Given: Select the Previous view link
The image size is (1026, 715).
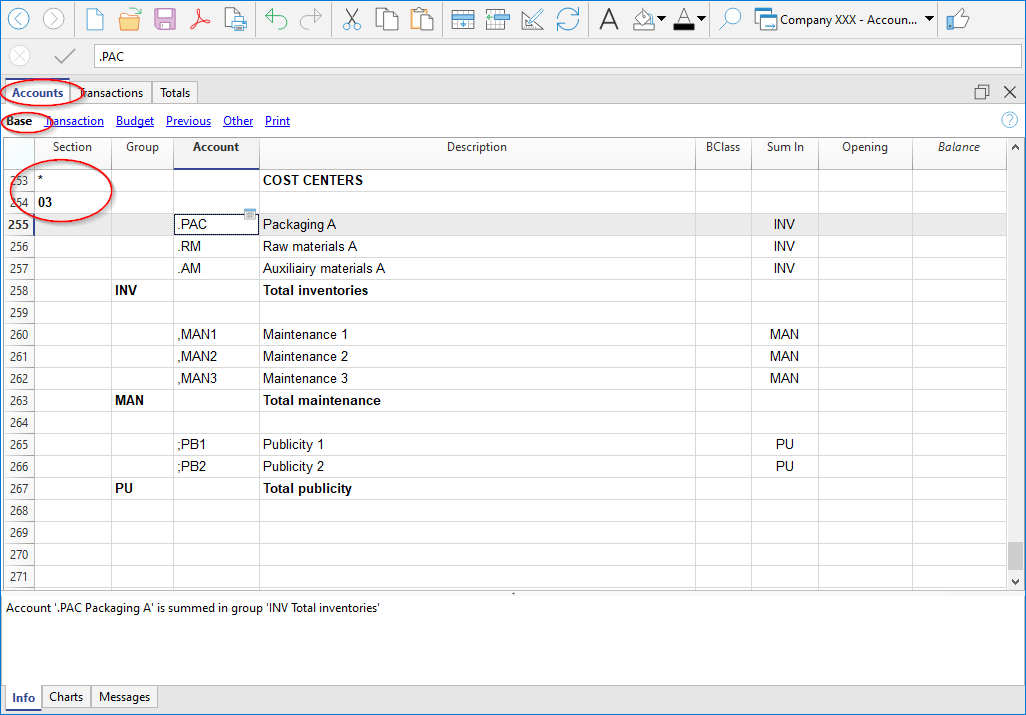Looking at the screenshot, I should coord(188,121).
